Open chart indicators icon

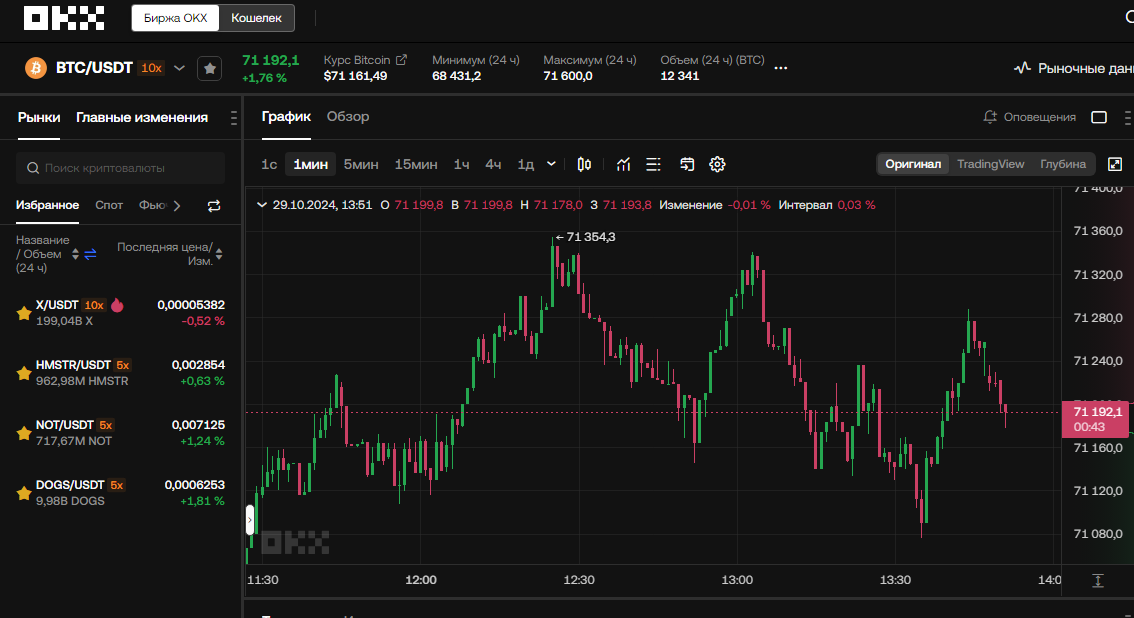(623, 165)
